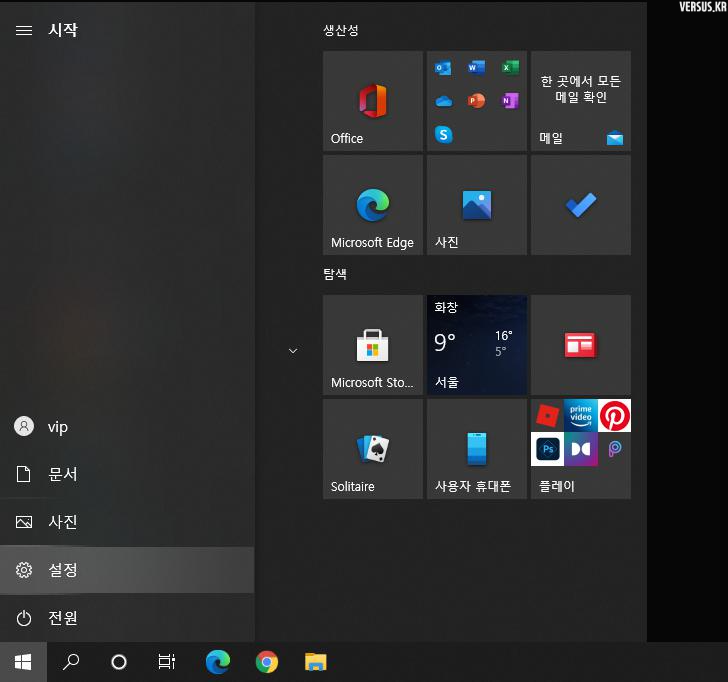Open Dolby app in the 플레이 tile
Image resolution: width=728 pixels, height=682 pixels.
coord(581,449)
